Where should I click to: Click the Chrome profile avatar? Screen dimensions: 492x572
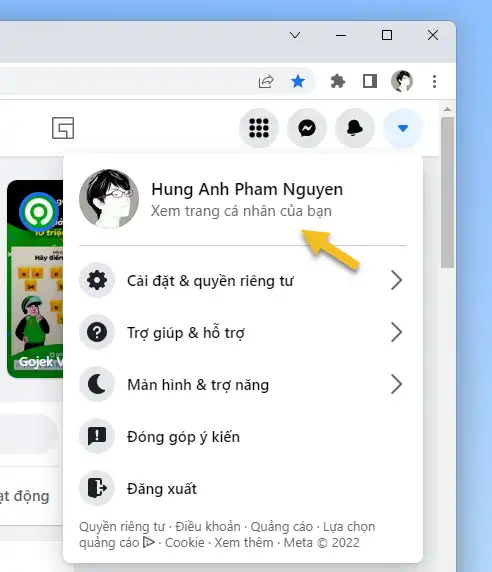point(402,81)
